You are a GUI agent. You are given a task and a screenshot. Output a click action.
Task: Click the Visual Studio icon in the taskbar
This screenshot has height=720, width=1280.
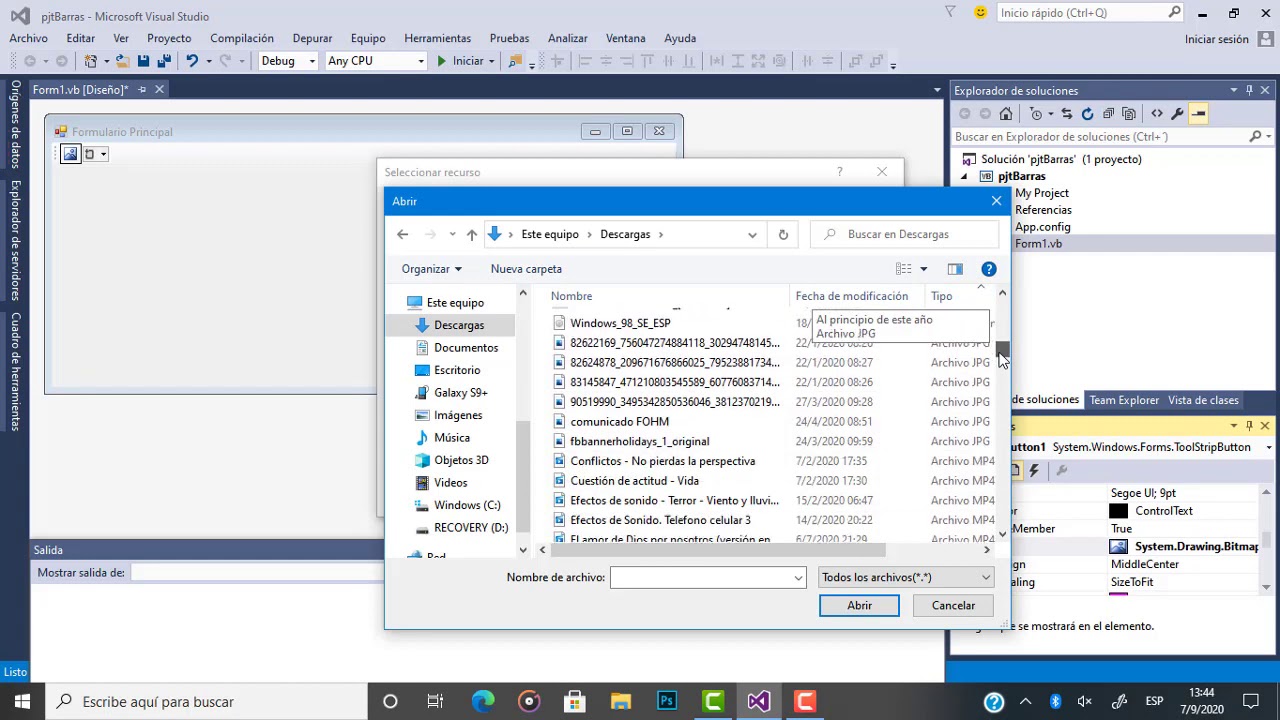click(758, 701)
